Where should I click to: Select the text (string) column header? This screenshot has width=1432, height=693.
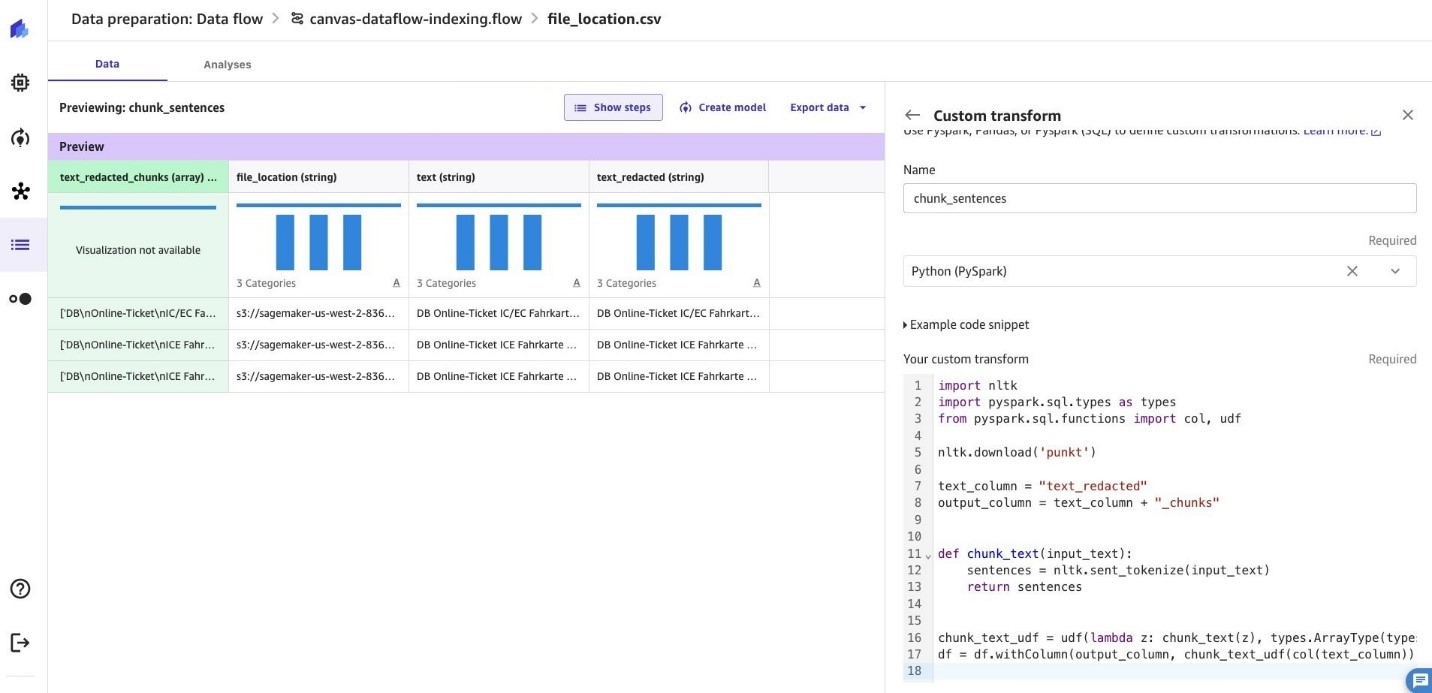[499, 177]
